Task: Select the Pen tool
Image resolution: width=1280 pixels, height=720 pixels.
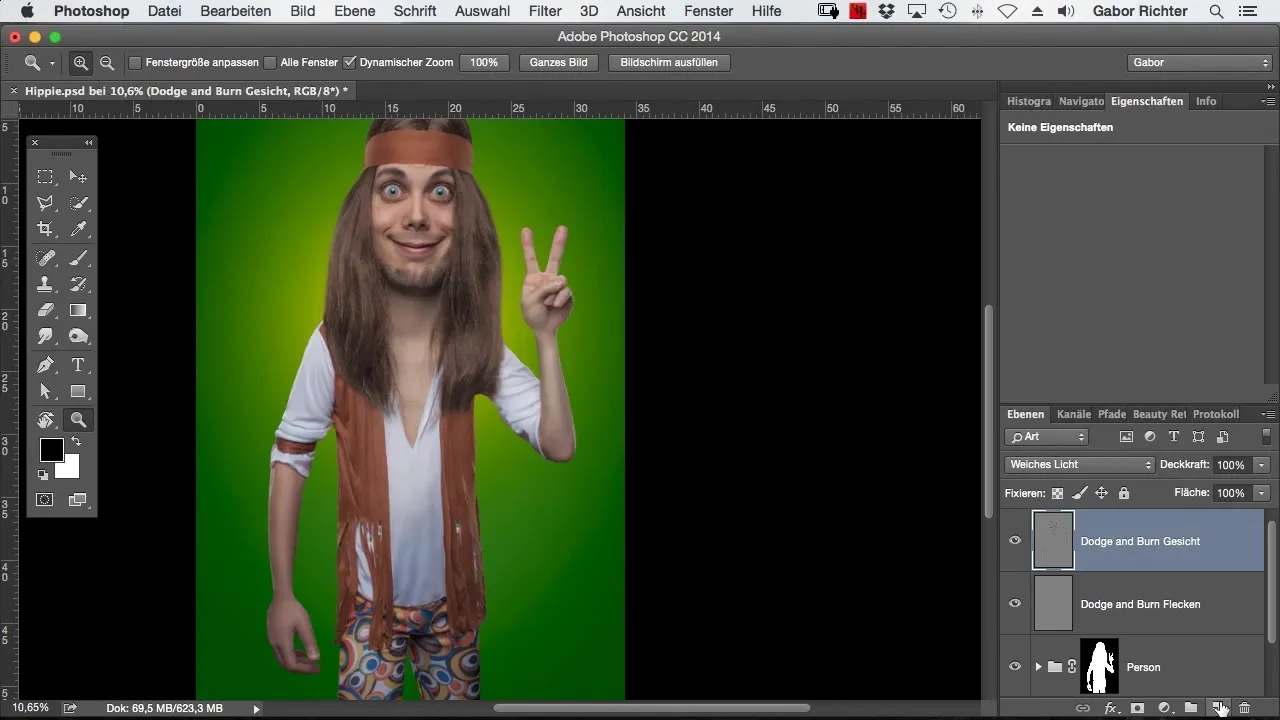Action: pos(45,365)
